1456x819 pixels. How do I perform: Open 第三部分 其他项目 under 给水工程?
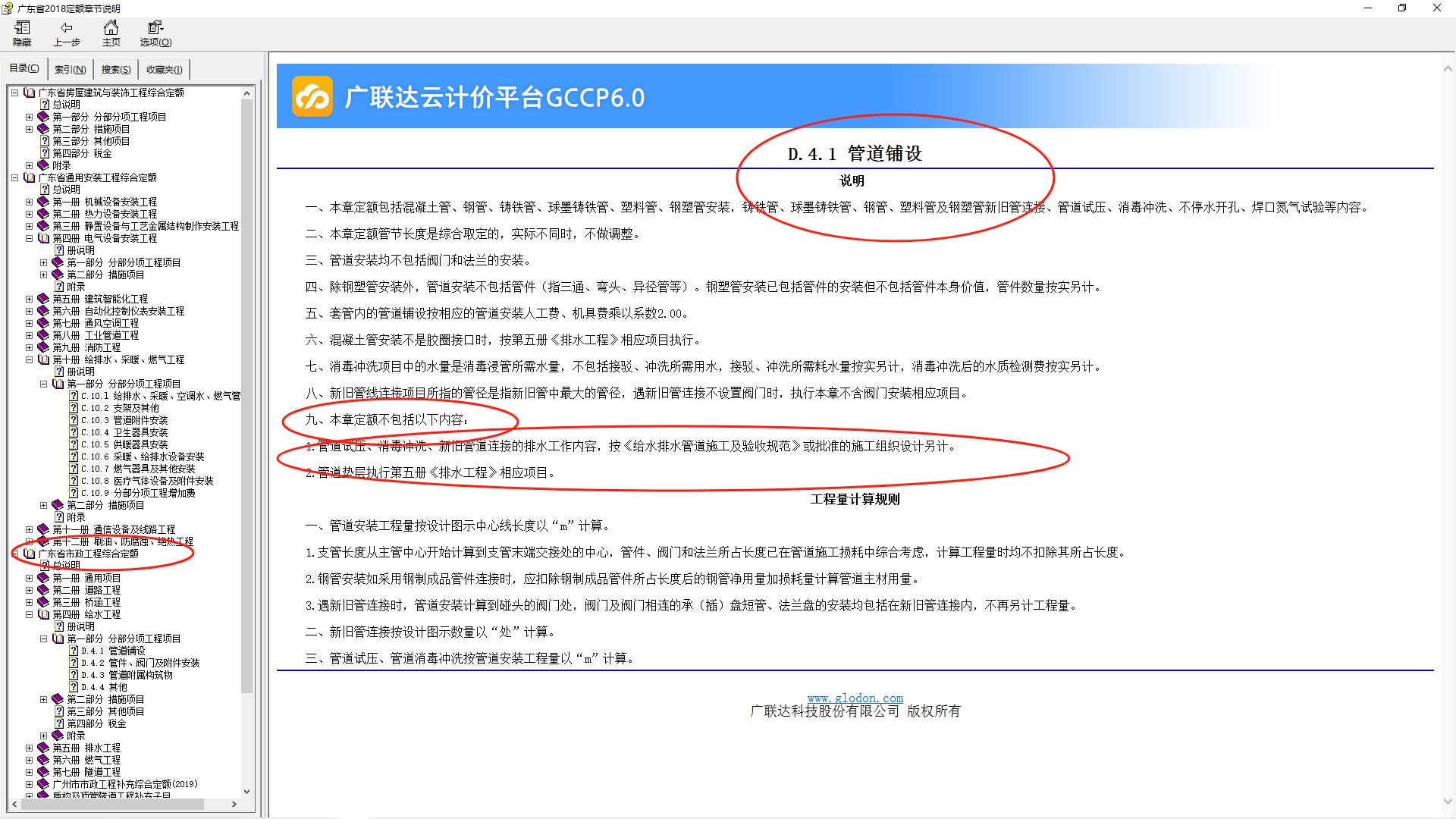(x=105, y=711)
